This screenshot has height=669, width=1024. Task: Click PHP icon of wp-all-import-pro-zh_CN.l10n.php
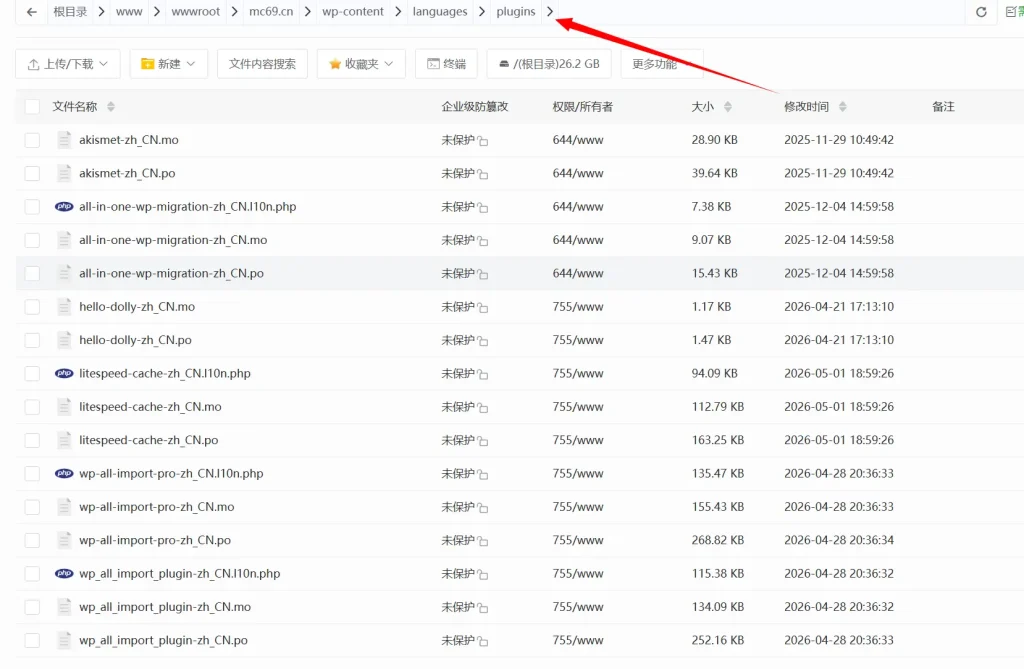(x=64, y=473)
